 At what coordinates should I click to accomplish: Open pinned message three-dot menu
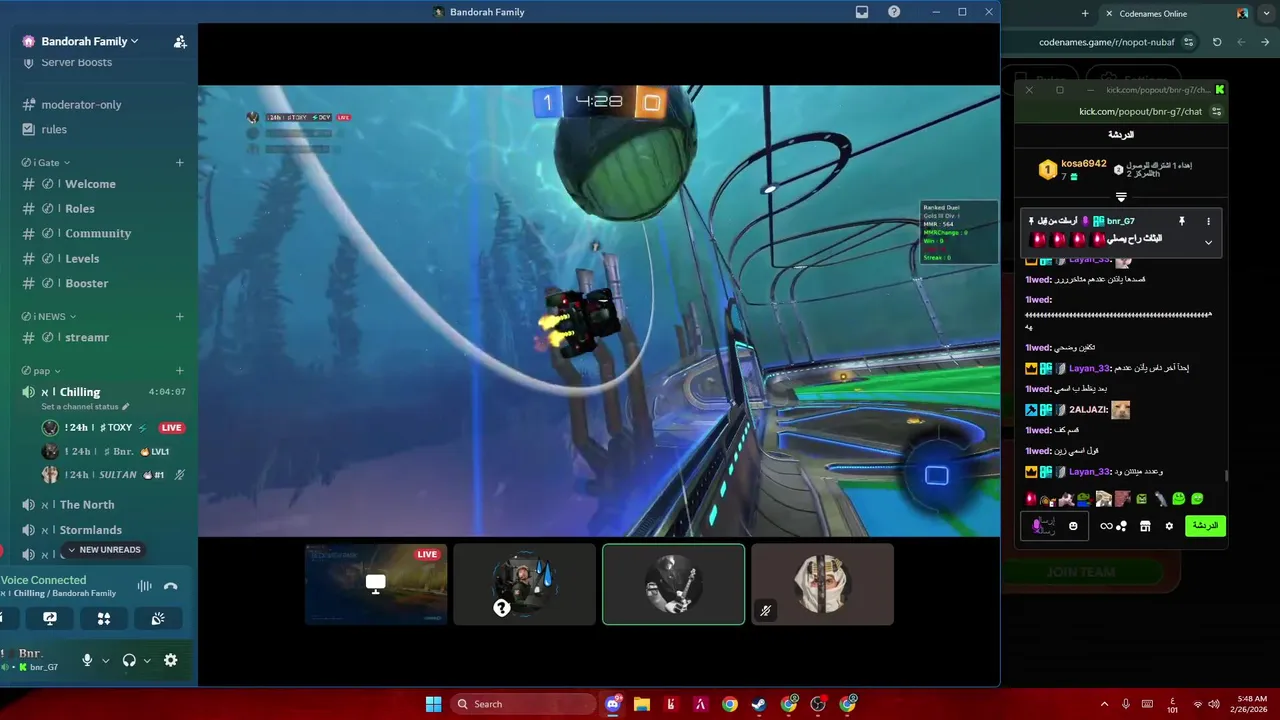pyautogui.click(x=1208, y=221)
